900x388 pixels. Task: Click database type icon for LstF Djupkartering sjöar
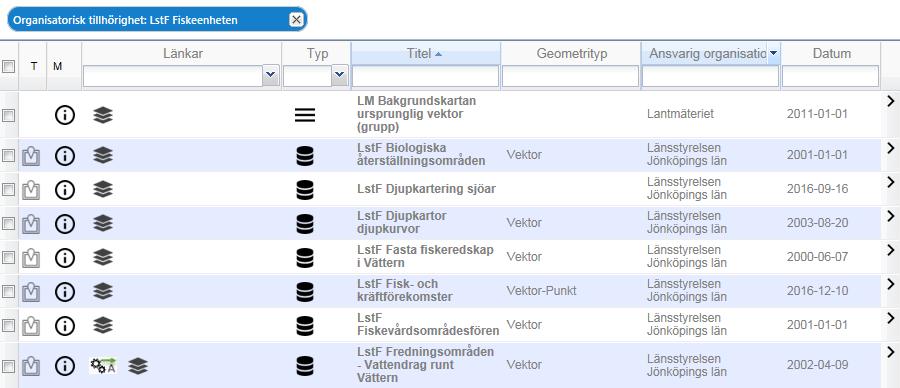click(x=305, y=189)
